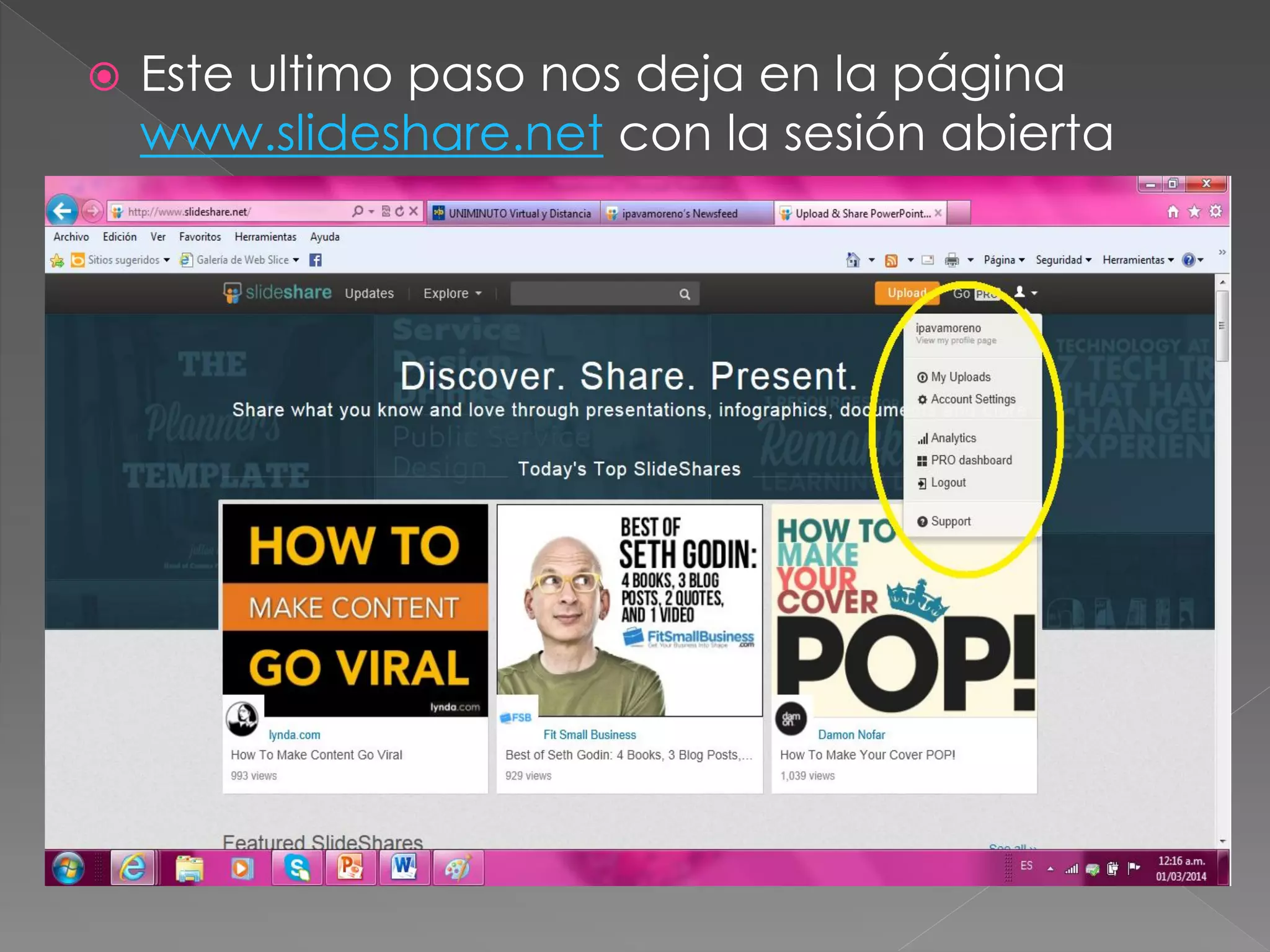Open Windows Explorer folder from the taskbar
The height and width of the screenshot is (952, 1270).
click(x=190, y=868)
